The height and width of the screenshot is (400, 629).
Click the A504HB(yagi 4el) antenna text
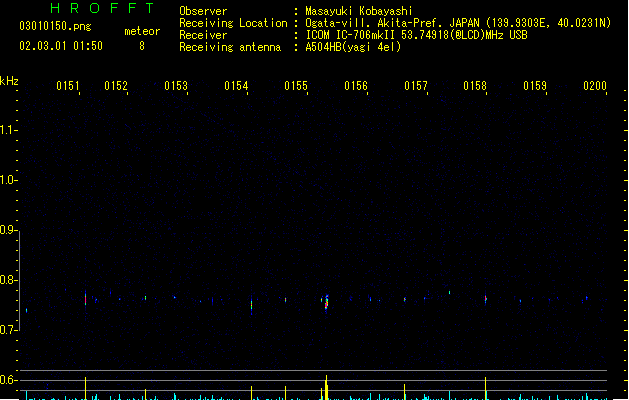353,47
